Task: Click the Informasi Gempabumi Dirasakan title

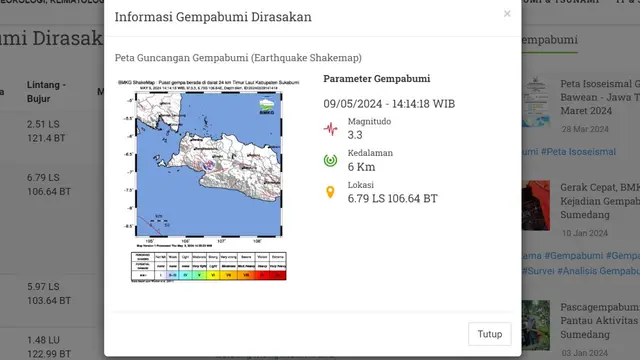Action: [213, 17]
